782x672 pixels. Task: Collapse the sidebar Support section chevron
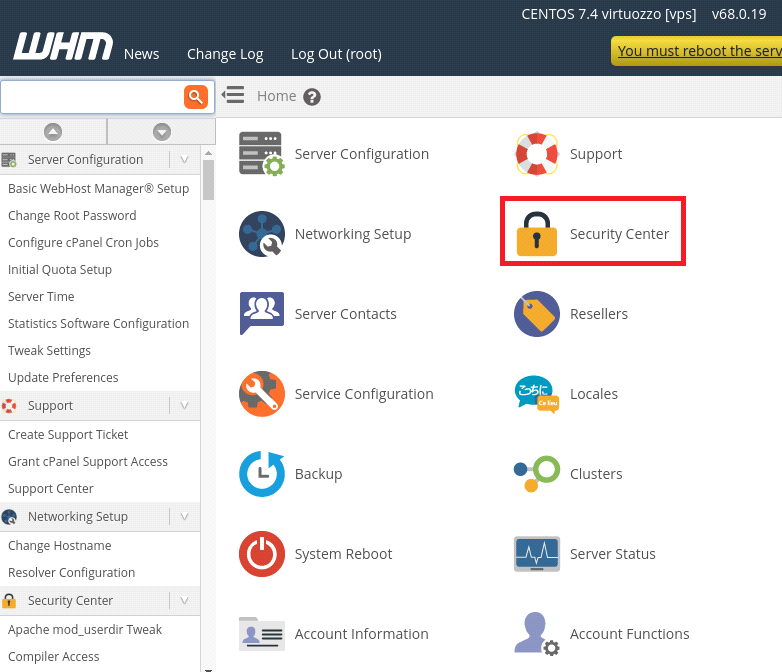pos(185,406)
